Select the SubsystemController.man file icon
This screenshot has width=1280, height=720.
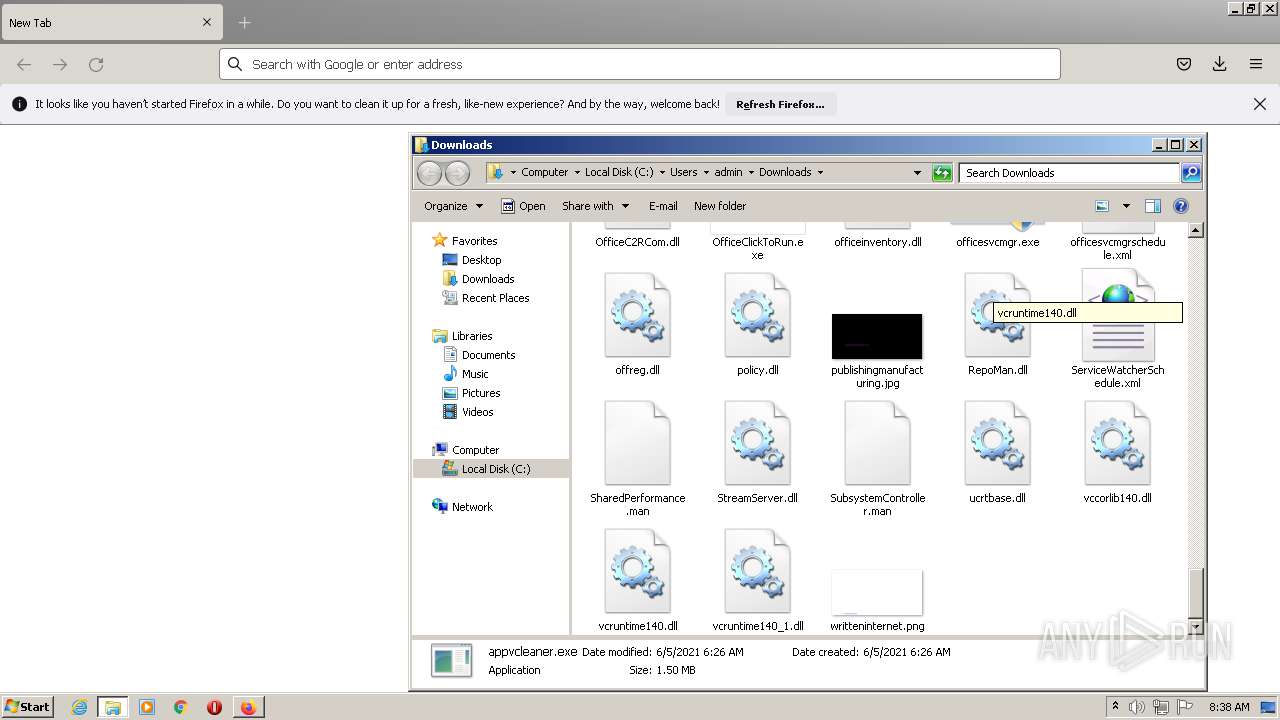tap(877, 443)
